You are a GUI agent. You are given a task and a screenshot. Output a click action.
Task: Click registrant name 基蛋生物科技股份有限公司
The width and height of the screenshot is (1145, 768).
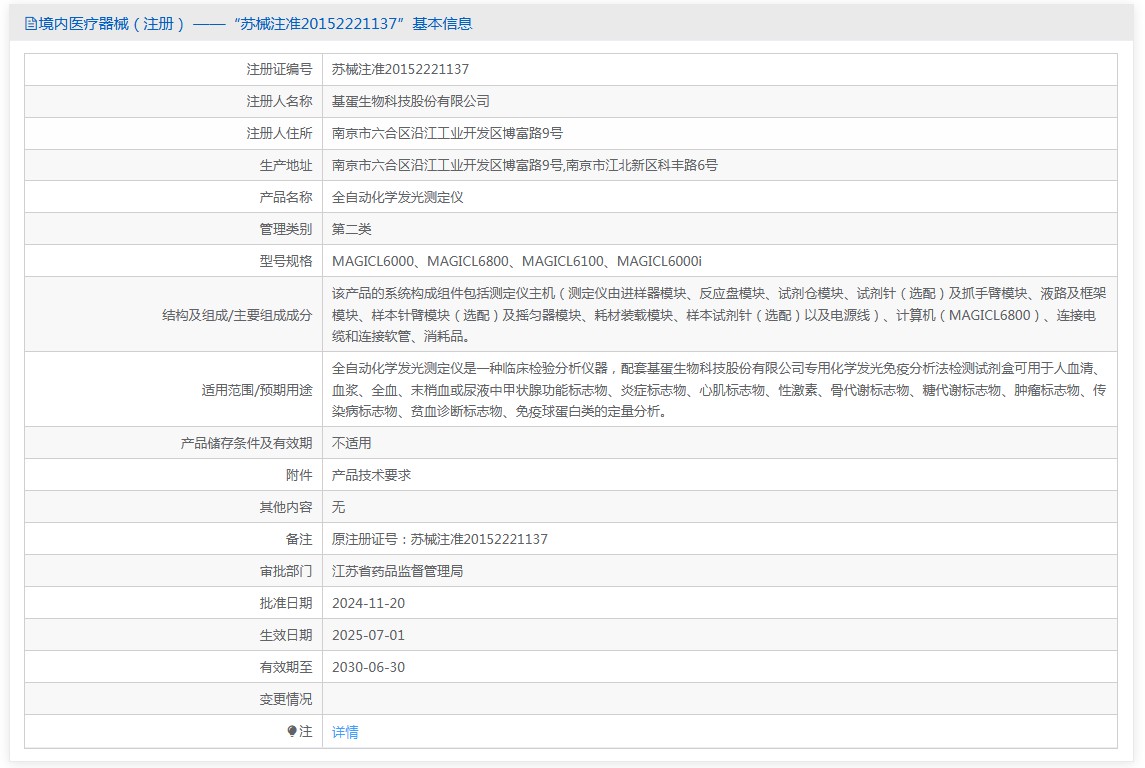[410, 101]
